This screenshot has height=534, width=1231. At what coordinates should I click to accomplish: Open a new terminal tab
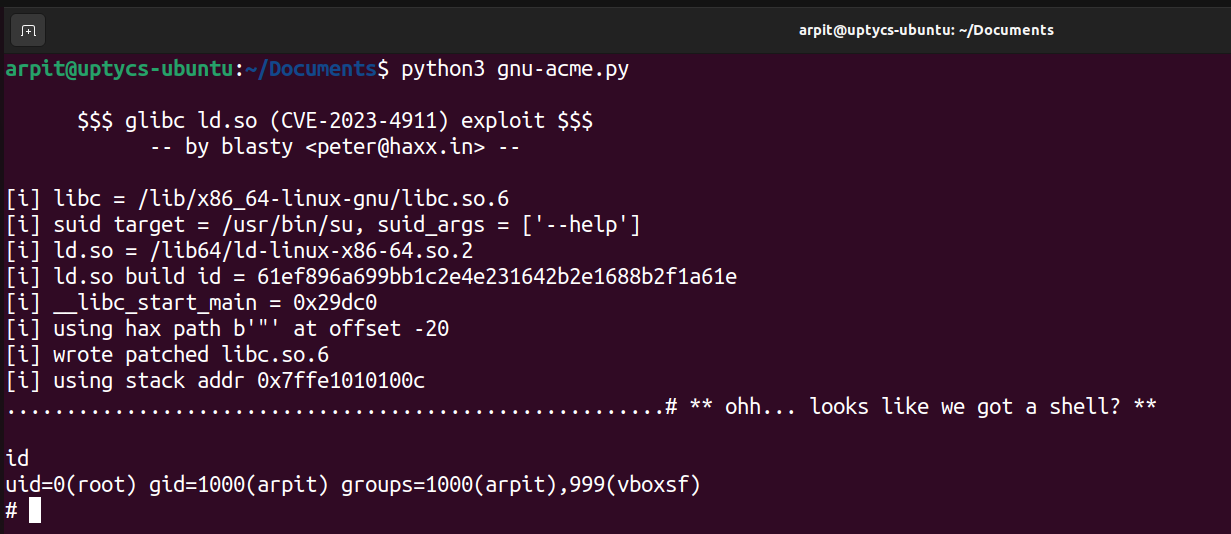[28, 30]
